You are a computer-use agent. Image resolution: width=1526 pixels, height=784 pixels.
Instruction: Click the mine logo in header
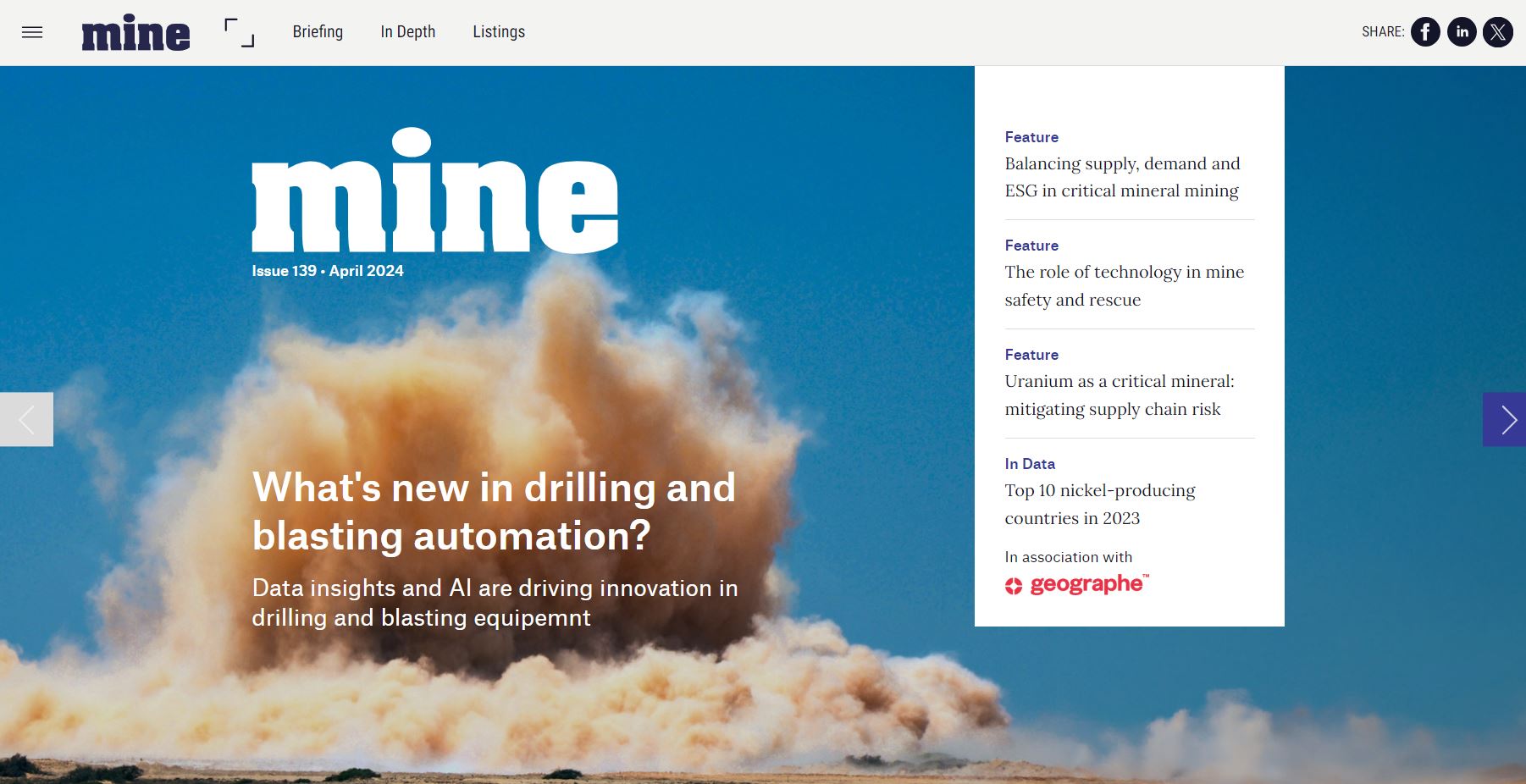point(135,33)
